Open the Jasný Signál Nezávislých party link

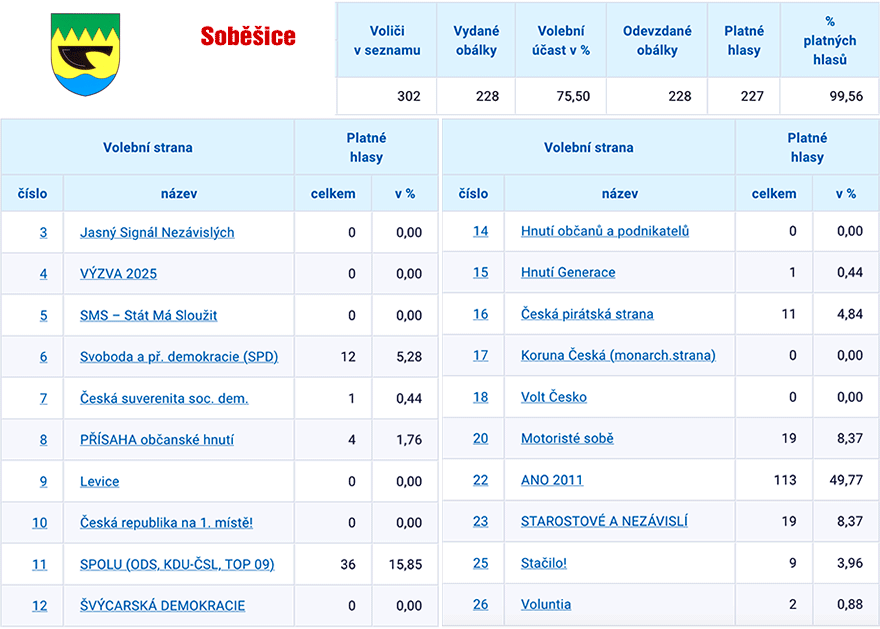157,232
